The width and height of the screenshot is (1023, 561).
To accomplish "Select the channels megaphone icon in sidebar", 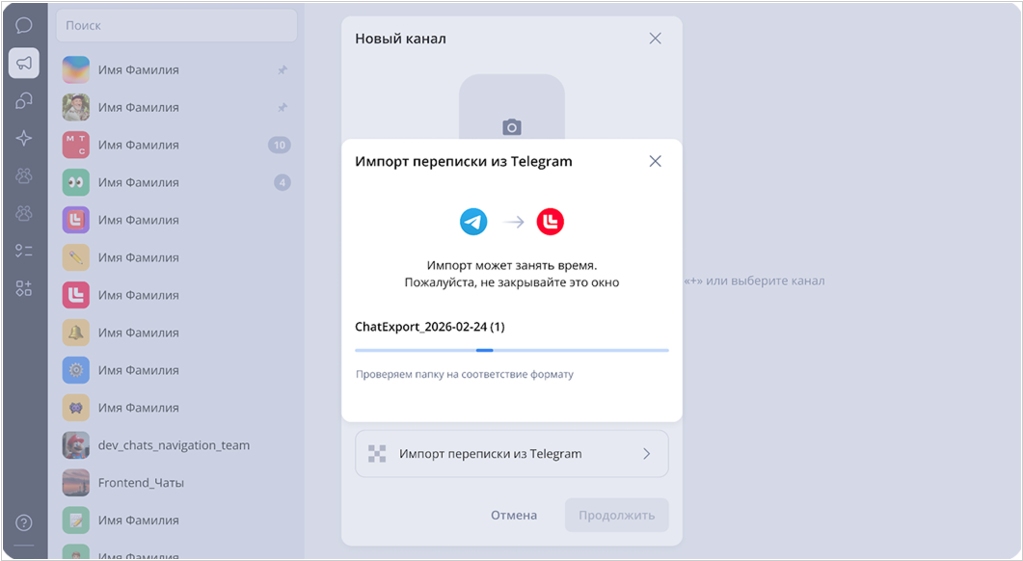I will [x=24, y=63].
